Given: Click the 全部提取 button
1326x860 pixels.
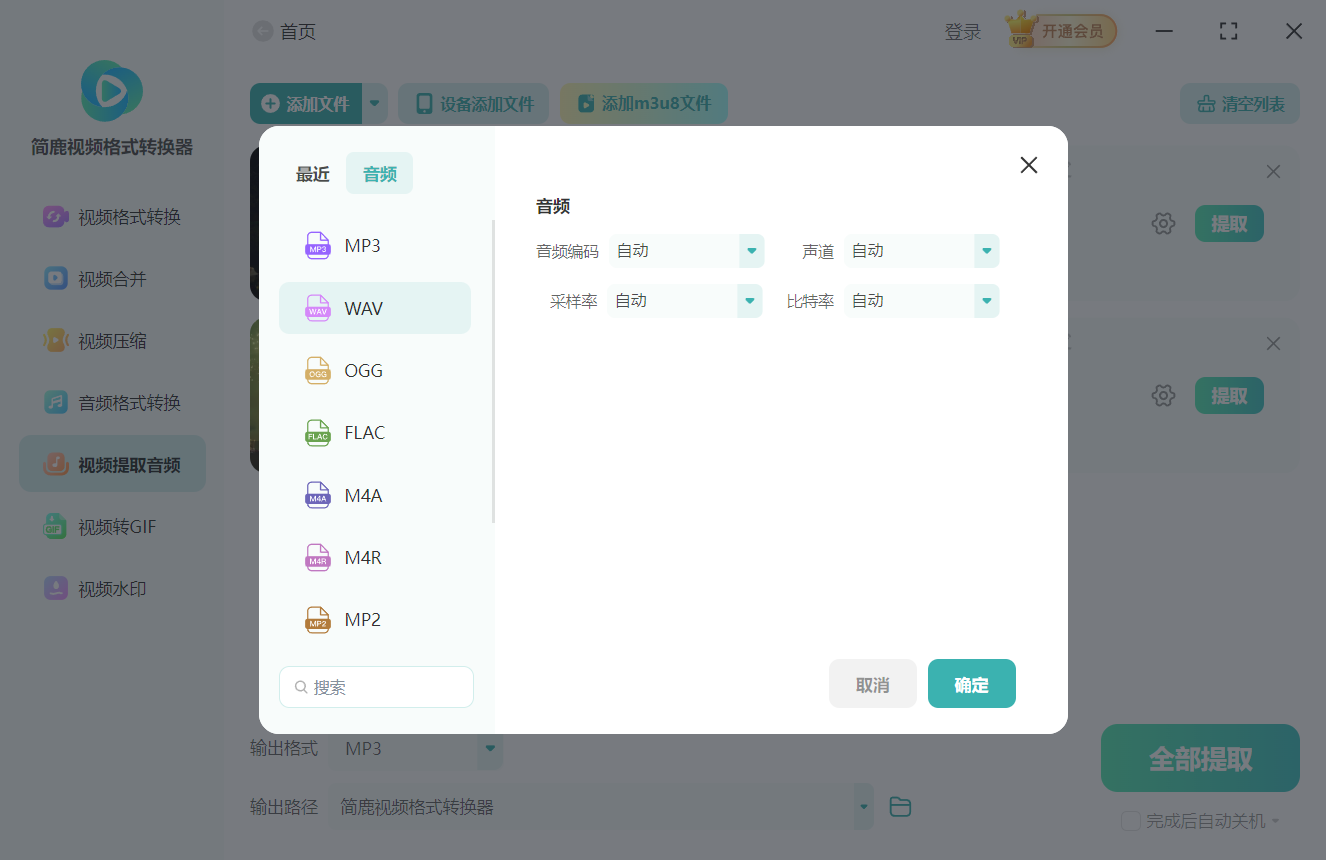Looking at the screenshot, I should [x=1200, y=758].
